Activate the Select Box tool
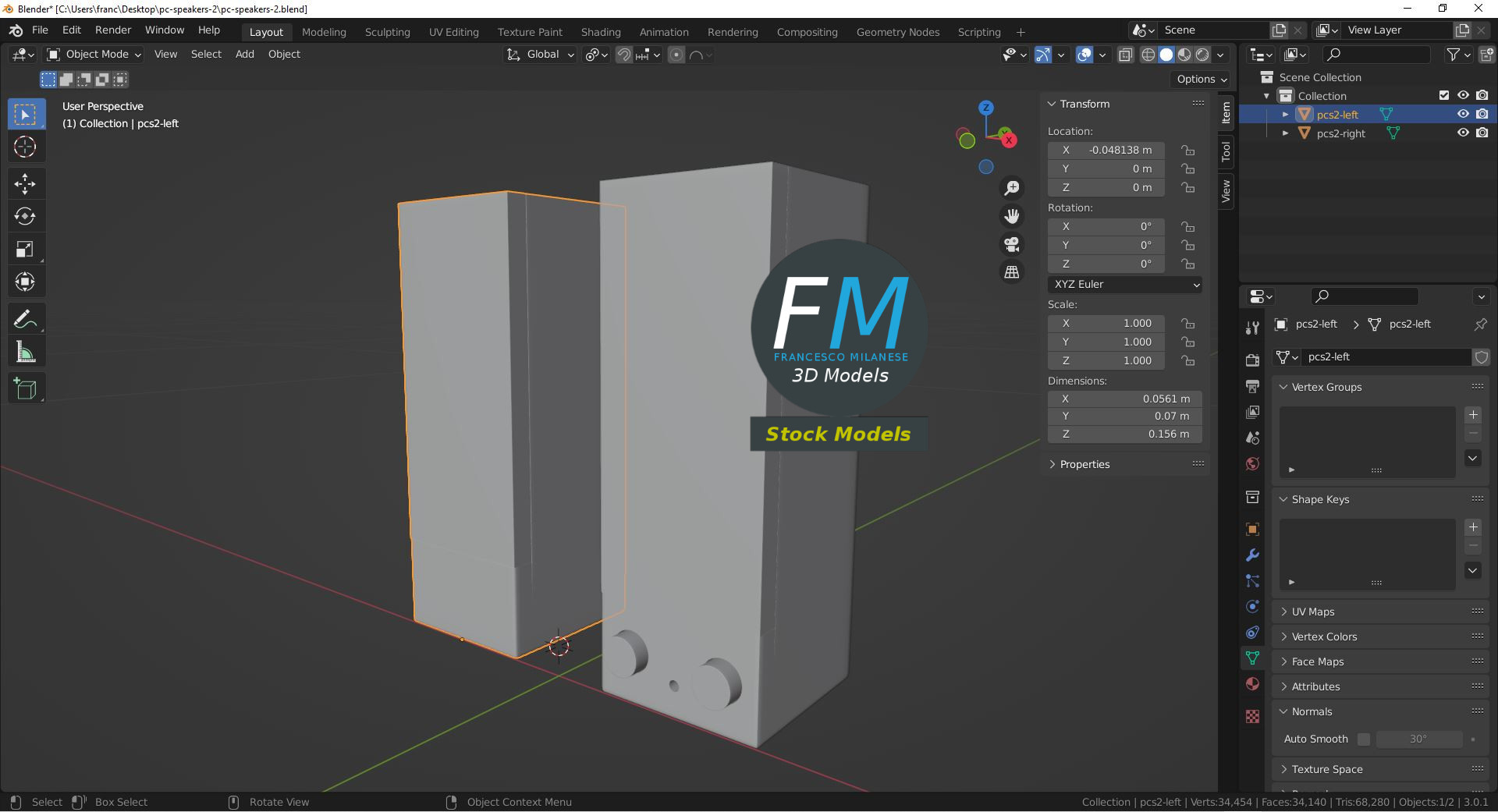Viewport: 1498px width, 812px height. (x=25, y=115)
